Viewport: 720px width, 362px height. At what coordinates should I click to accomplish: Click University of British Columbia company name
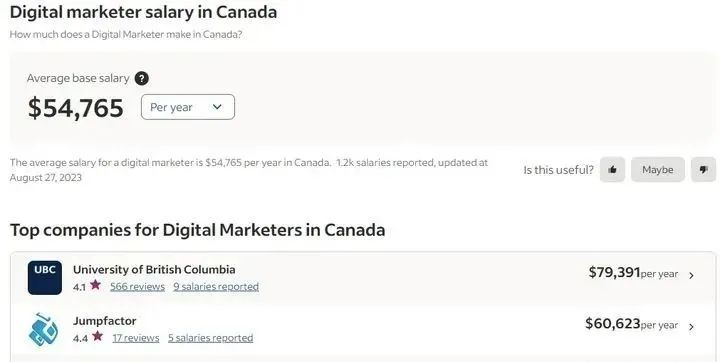[x=154, y=270]
